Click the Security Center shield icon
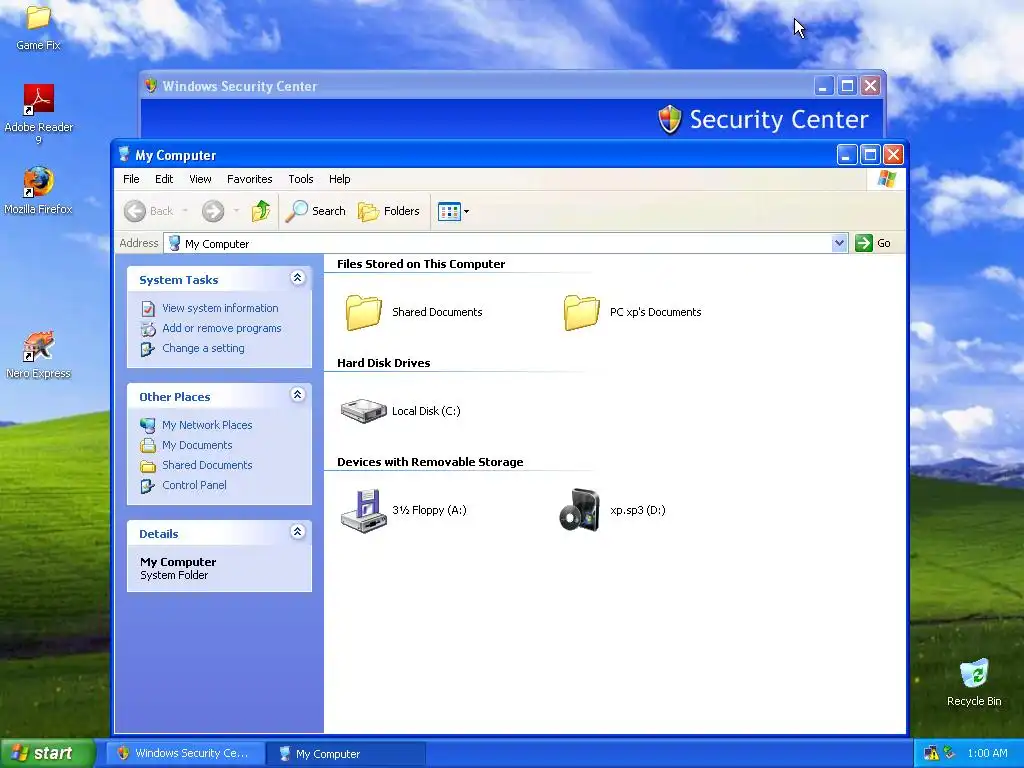 click(669, 120)
